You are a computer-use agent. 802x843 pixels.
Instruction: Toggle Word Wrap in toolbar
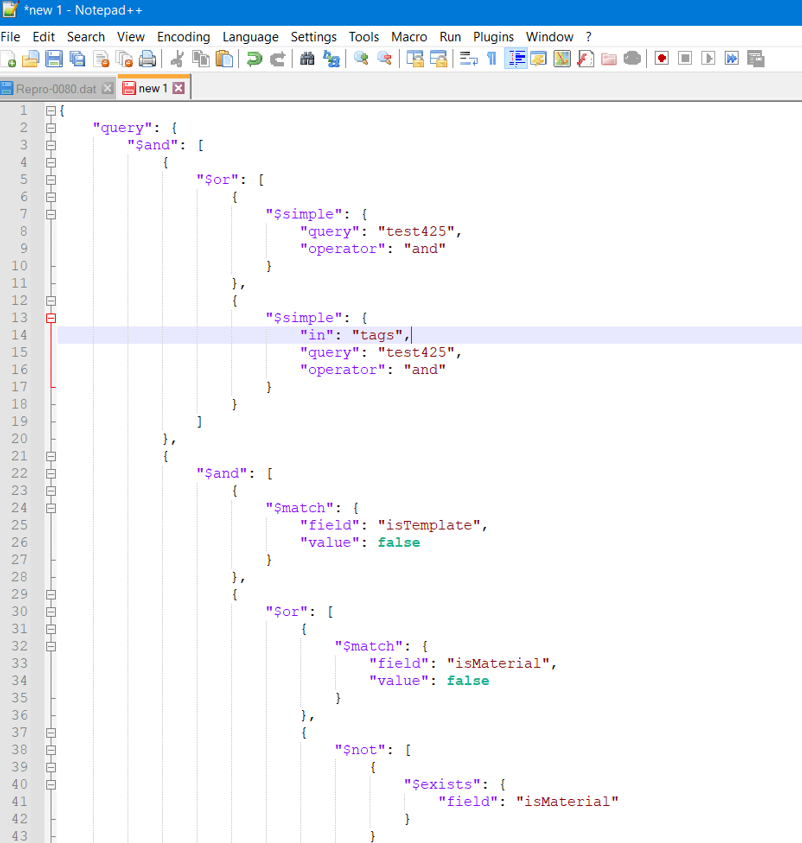click(468, 59)
